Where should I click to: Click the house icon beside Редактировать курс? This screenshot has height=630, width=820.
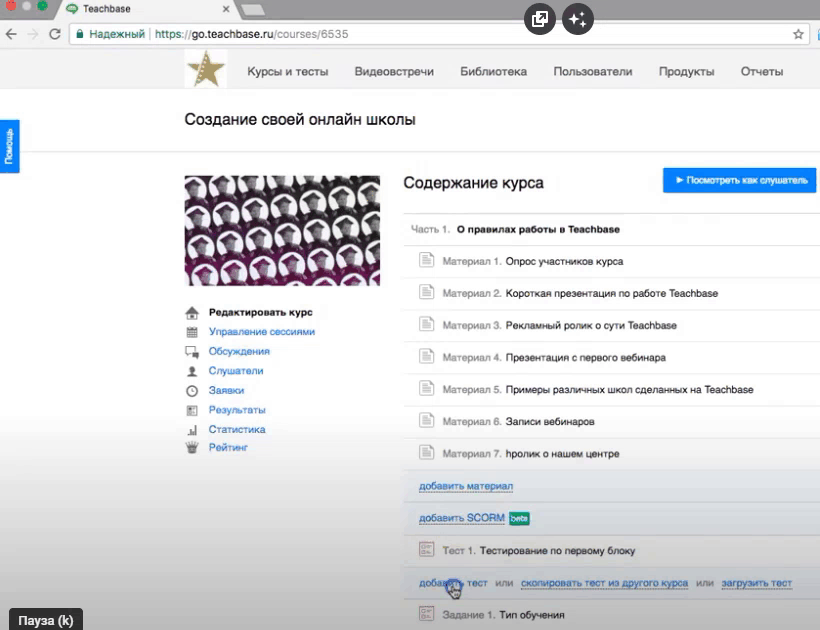tap(192, 313)
